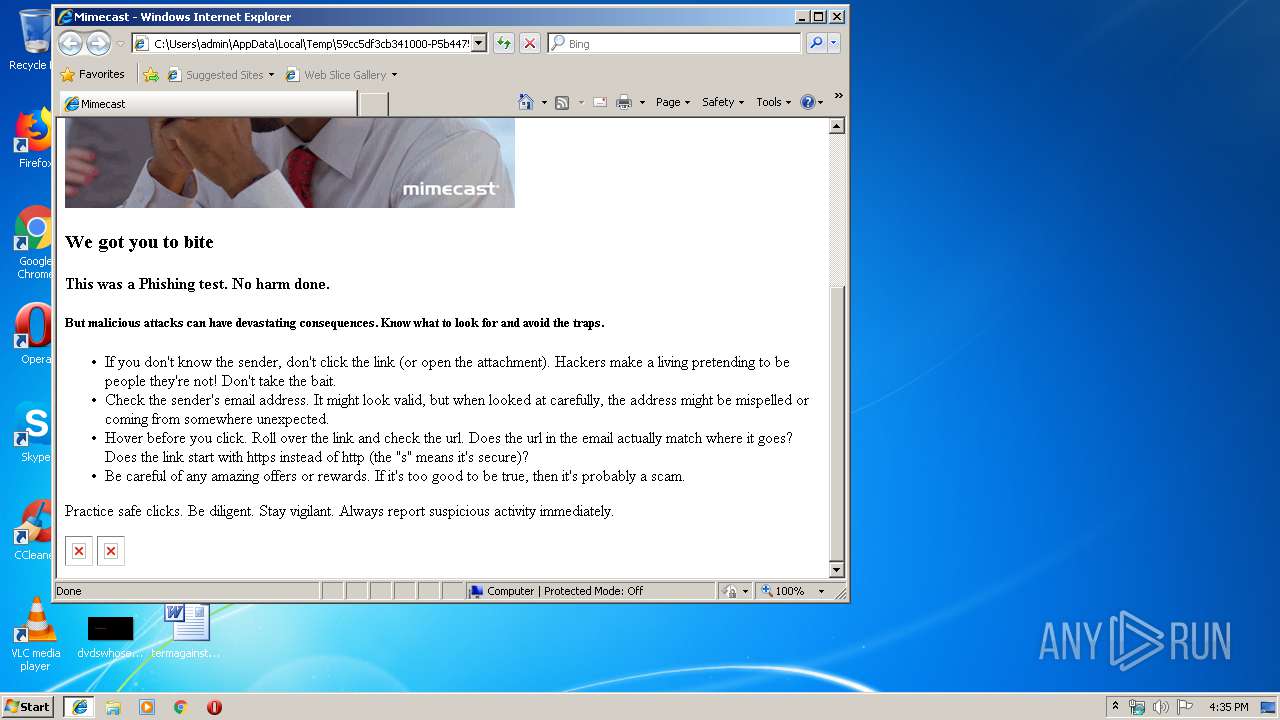
Task: Click the vertical scrollbar up arrow
Action: click(x=837, y=126)
